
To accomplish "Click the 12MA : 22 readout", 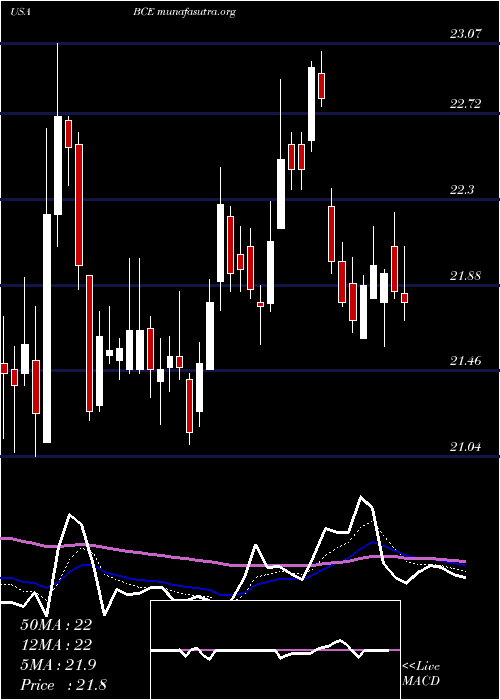I will [x=56, y=645].
